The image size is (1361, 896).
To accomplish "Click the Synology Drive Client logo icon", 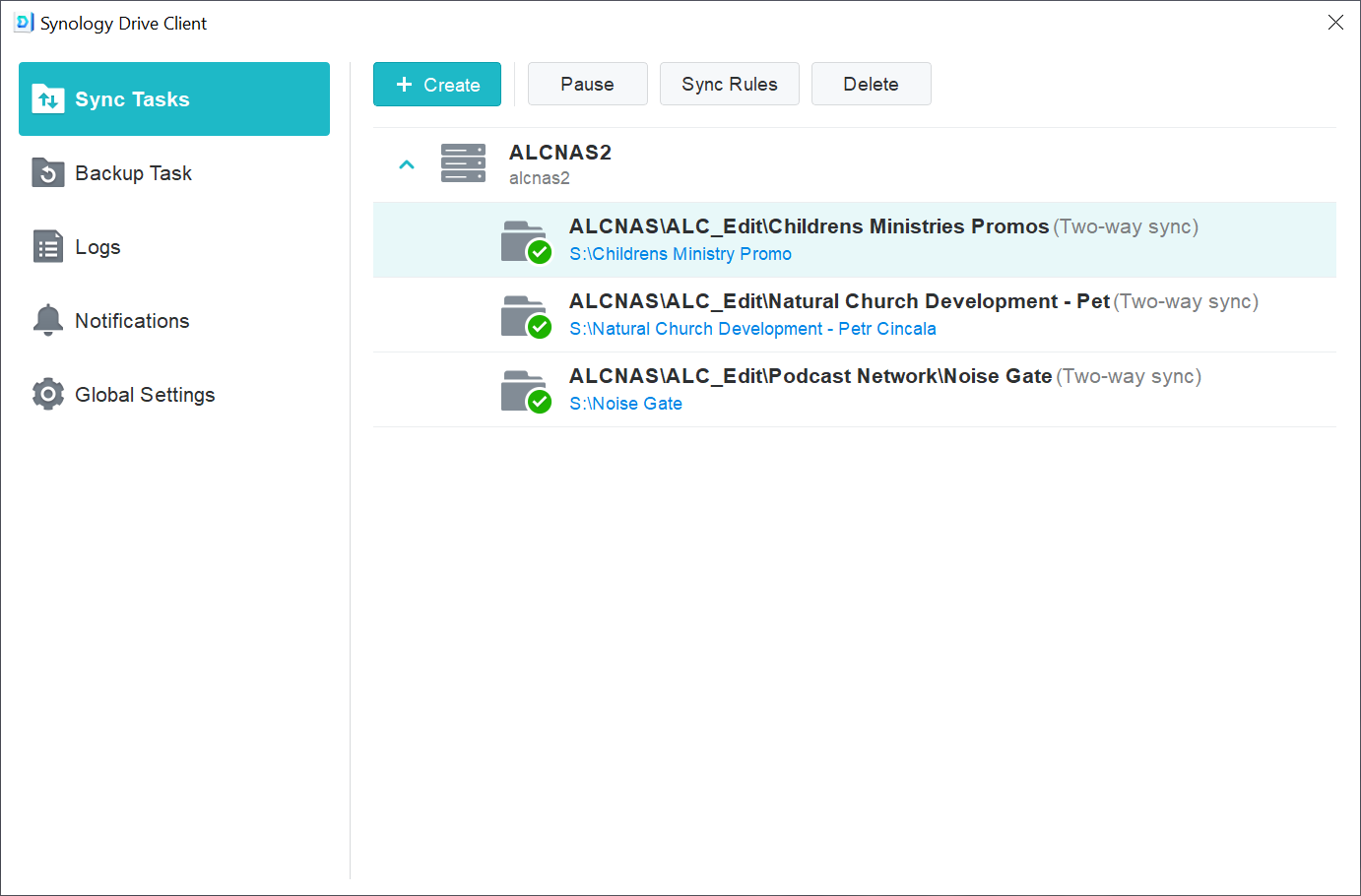I will (24, 23).
